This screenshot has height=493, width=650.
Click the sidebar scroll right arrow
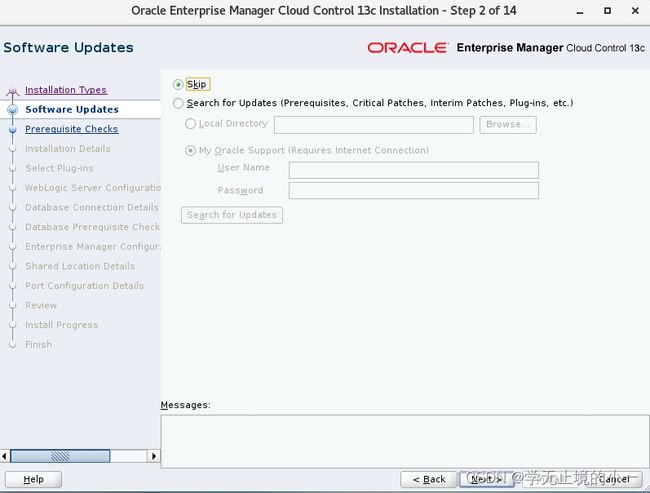coord(154,456)
